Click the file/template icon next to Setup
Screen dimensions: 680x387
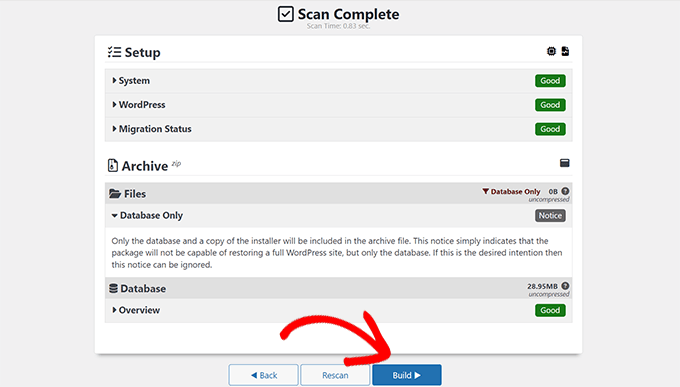click(565, 51)
